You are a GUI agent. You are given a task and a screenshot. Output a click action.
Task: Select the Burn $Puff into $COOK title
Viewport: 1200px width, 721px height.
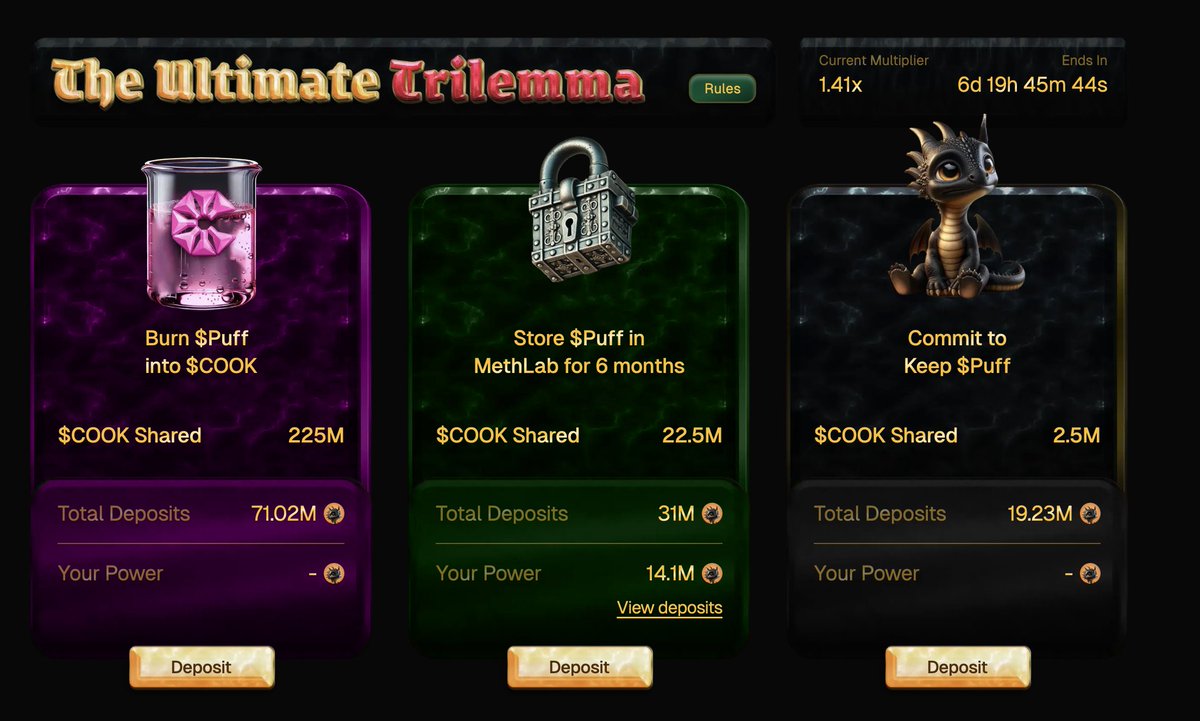coord(201,352)
